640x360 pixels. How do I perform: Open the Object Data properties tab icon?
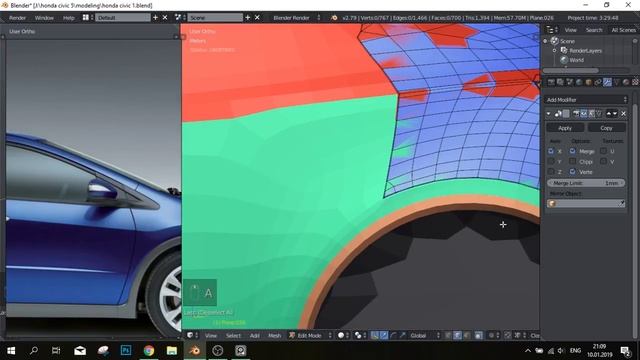(x=617, y=82)
